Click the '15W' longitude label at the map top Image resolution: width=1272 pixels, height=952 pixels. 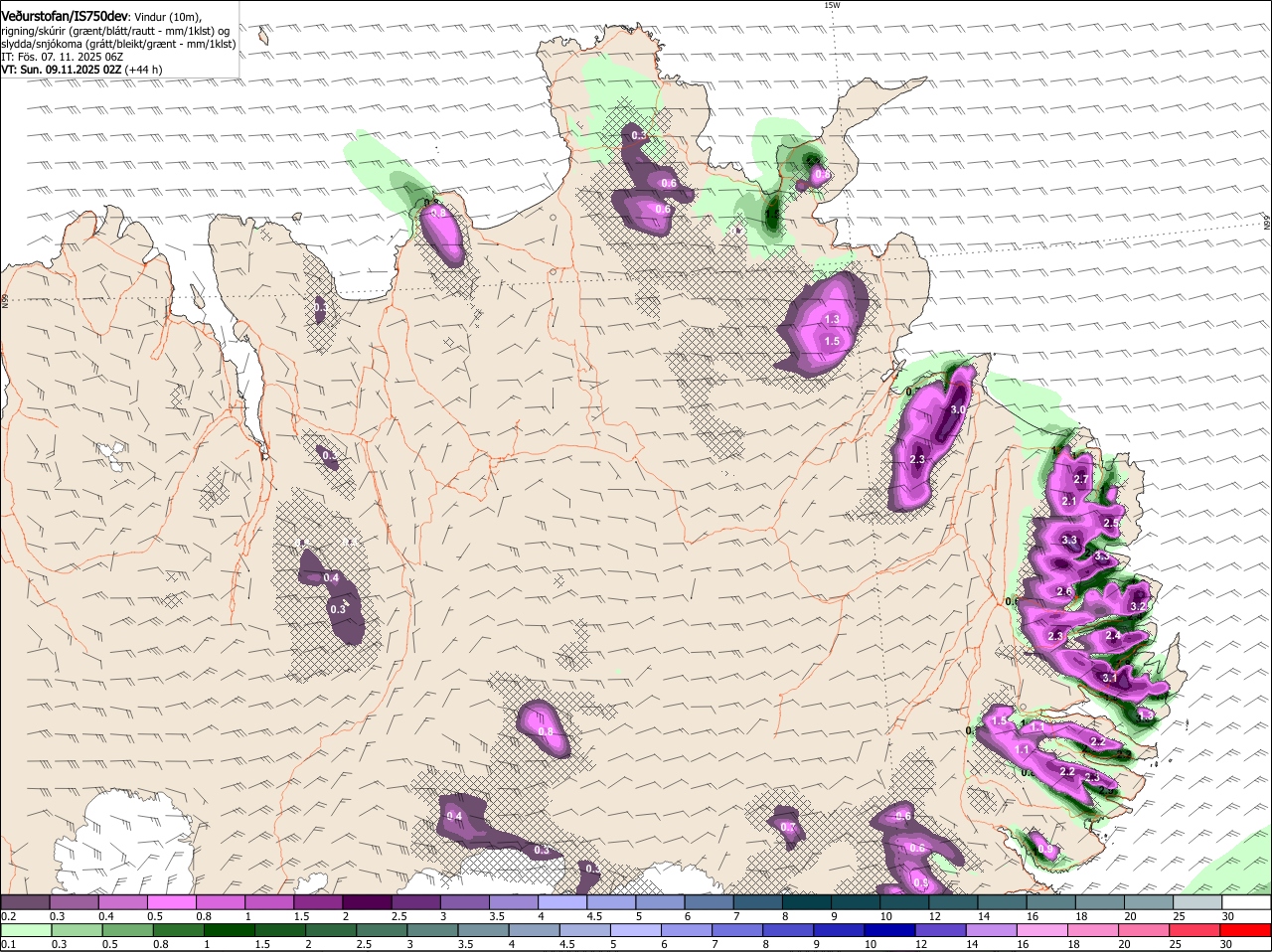coord(832,5)
